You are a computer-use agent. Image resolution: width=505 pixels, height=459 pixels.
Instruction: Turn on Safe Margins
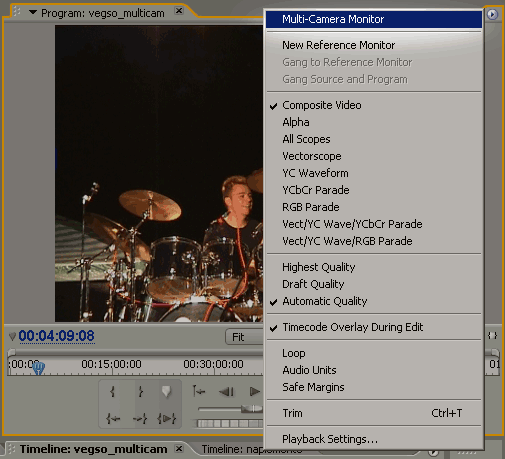(374, 387)
